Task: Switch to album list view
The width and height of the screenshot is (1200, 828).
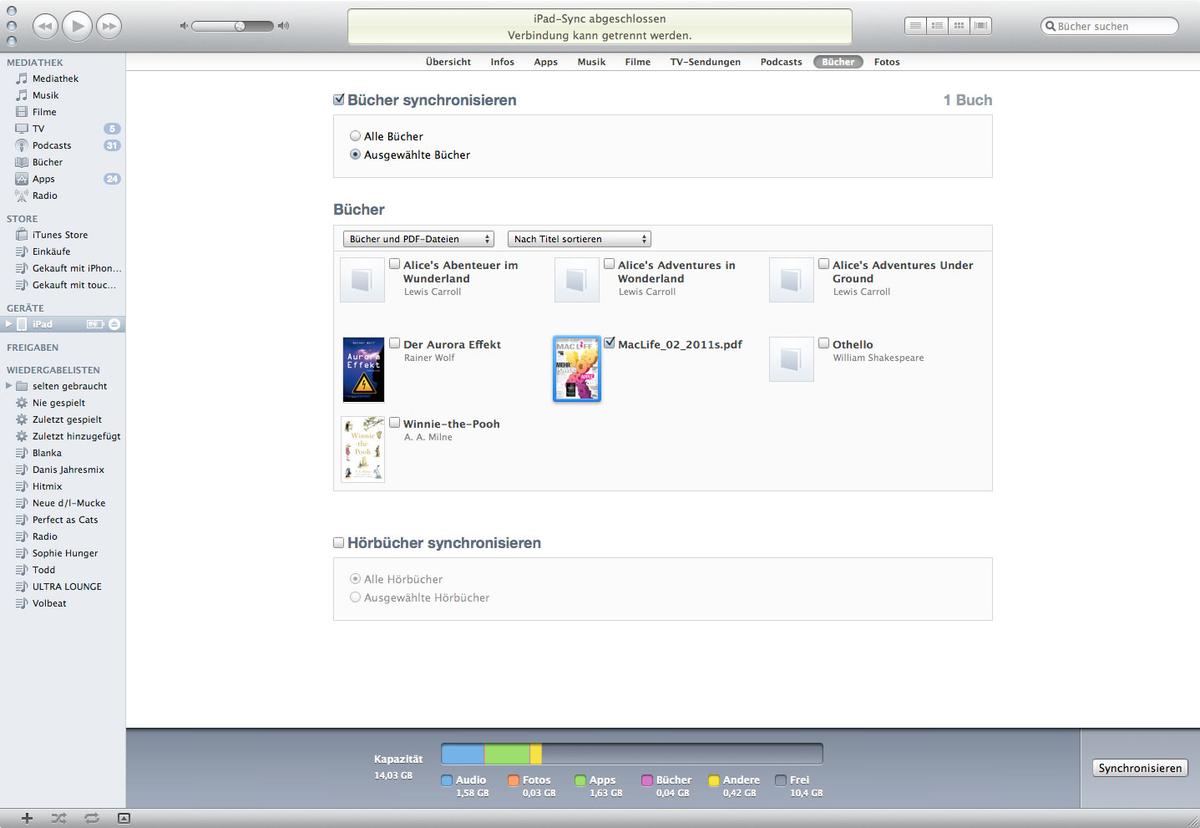Action: pyautogui.click(x=937, y=26)
